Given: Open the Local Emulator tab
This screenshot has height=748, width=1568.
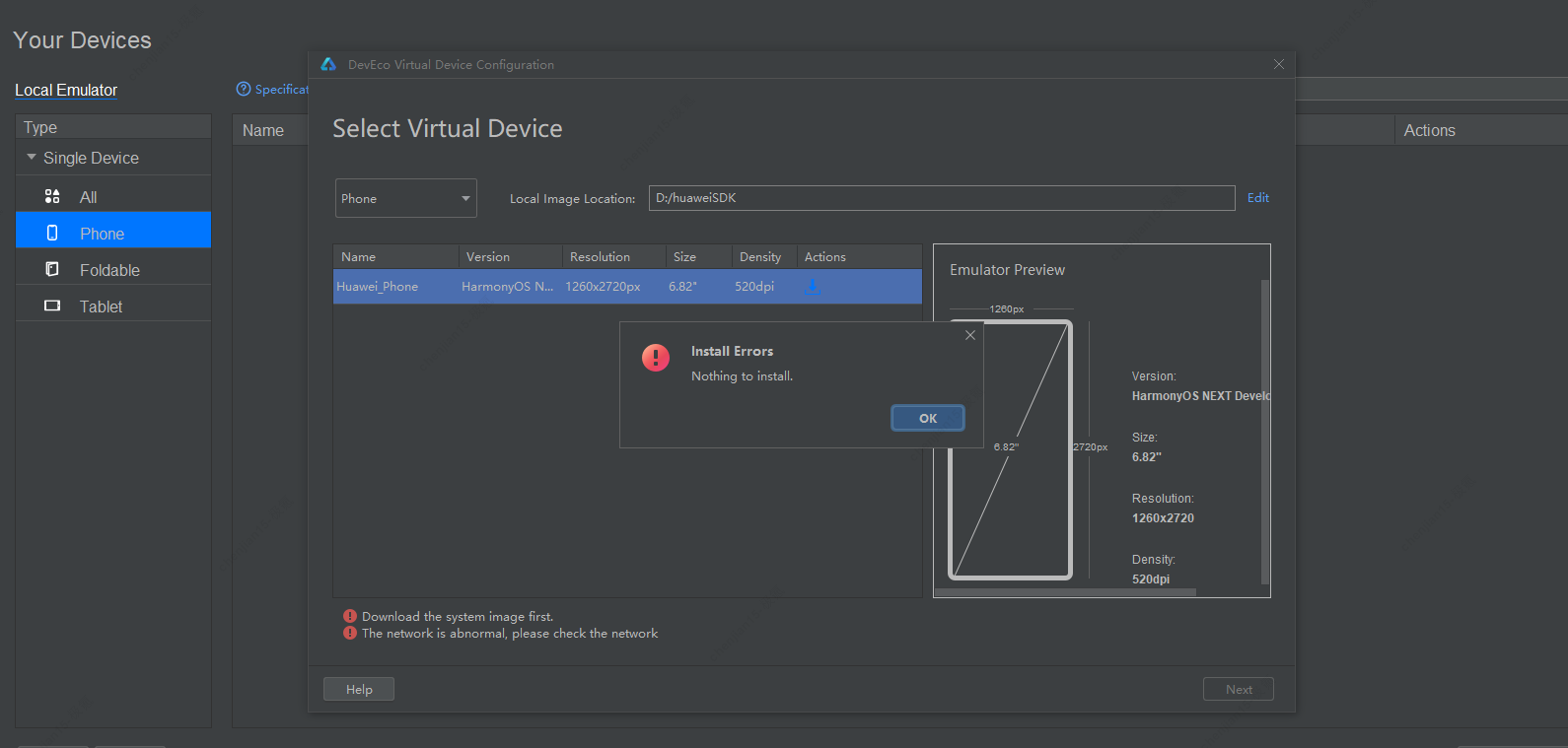Looking at the screenshot, I should coord(66,90).
